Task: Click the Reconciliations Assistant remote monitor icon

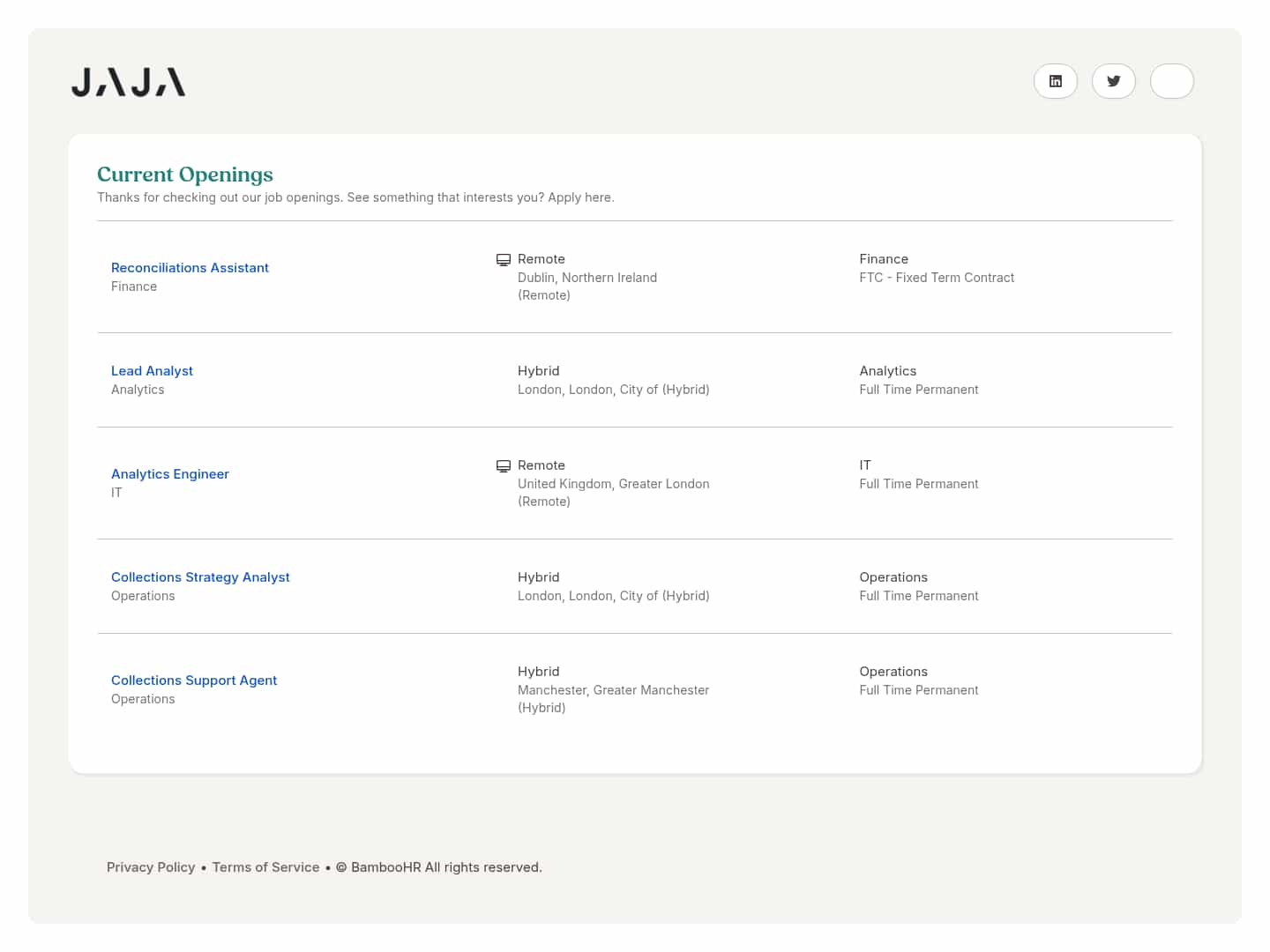Action: click(504, 260)
